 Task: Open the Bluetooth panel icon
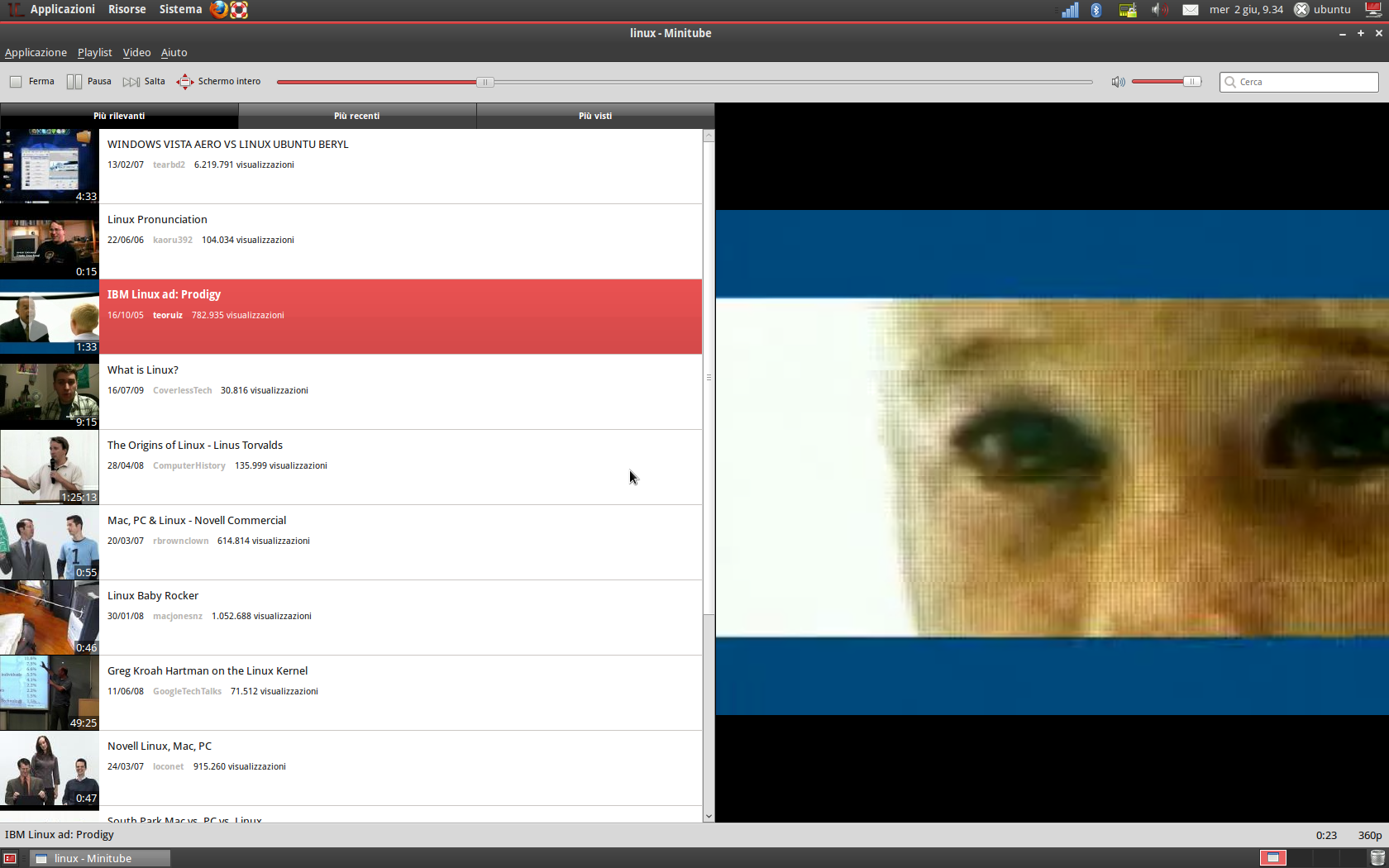click(x=1096, y=10)
